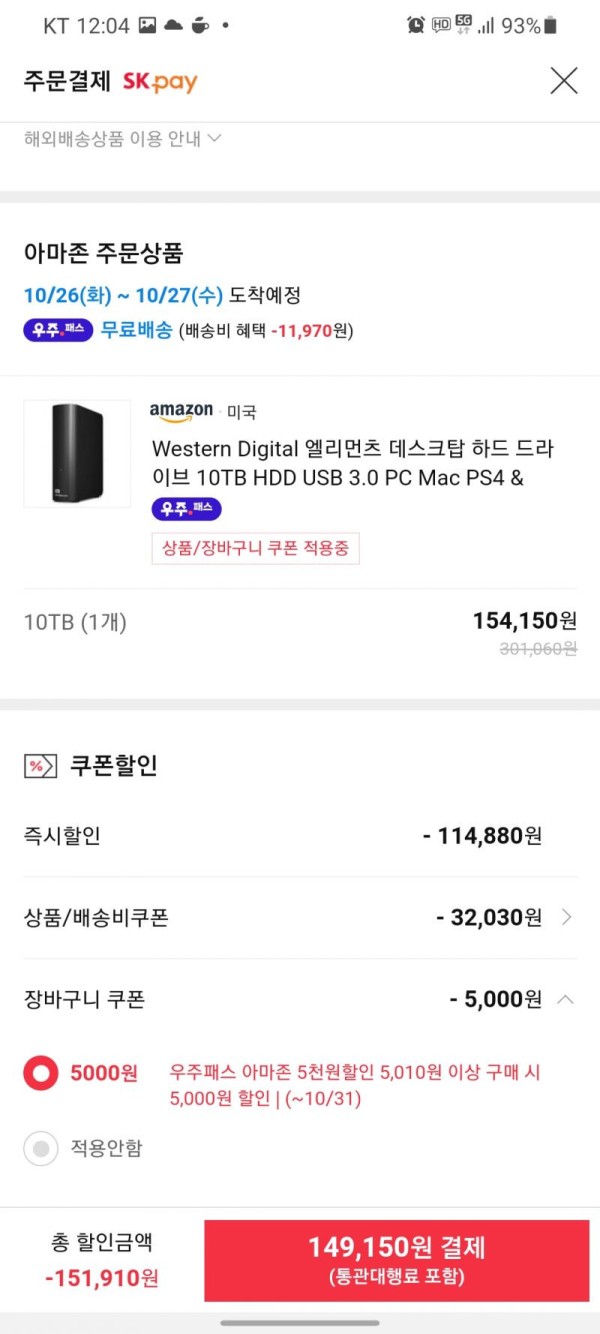
Task: Select 적용안함 radio option
Action: (x=41, y=1148)
